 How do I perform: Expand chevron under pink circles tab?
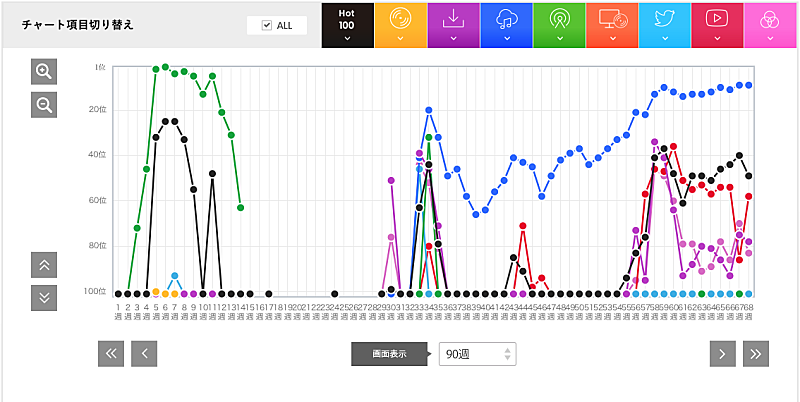(770, 39)
